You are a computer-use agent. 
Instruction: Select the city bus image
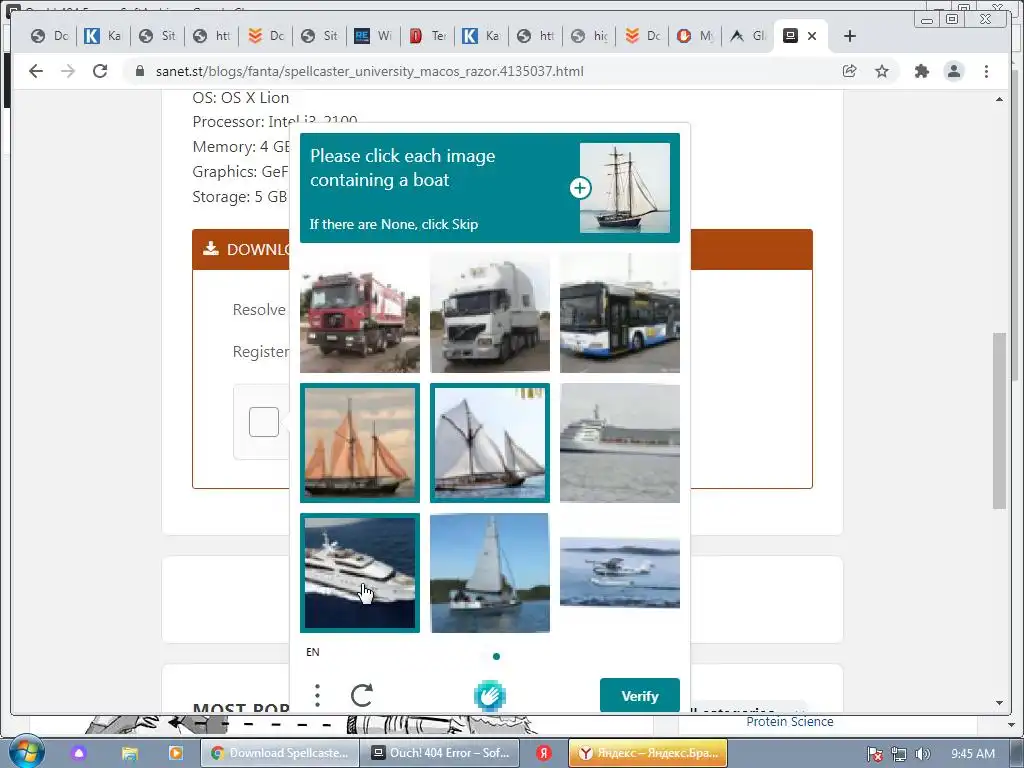click(x=620, y=313)
